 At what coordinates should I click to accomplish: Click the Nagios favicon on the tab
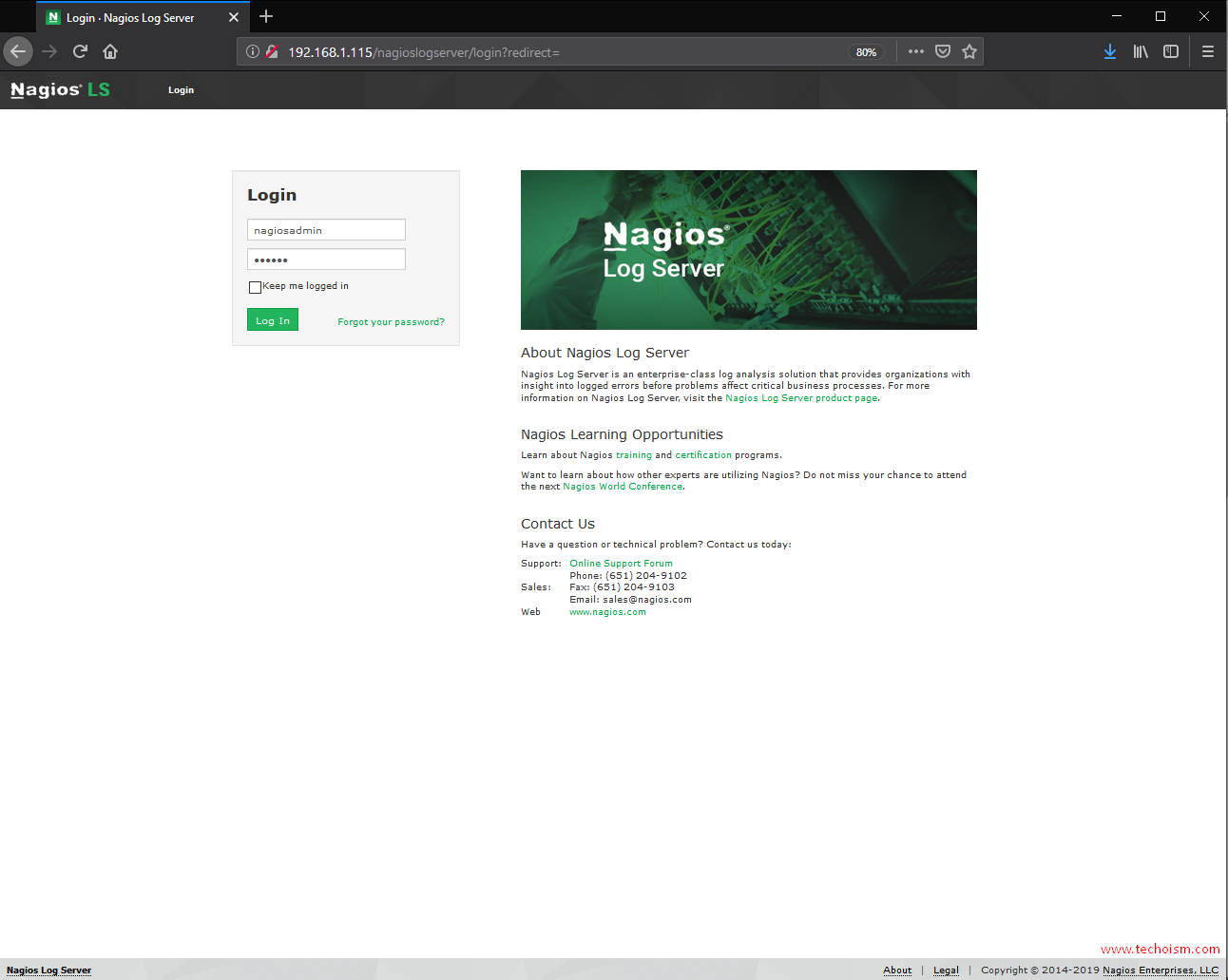point(53,17)
